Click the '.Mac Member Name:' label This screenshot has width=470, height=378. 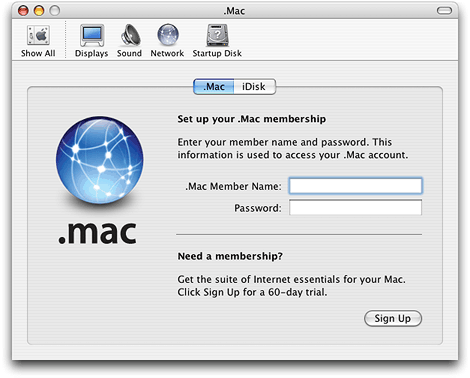pyautogui.click(x=233, y=186)
